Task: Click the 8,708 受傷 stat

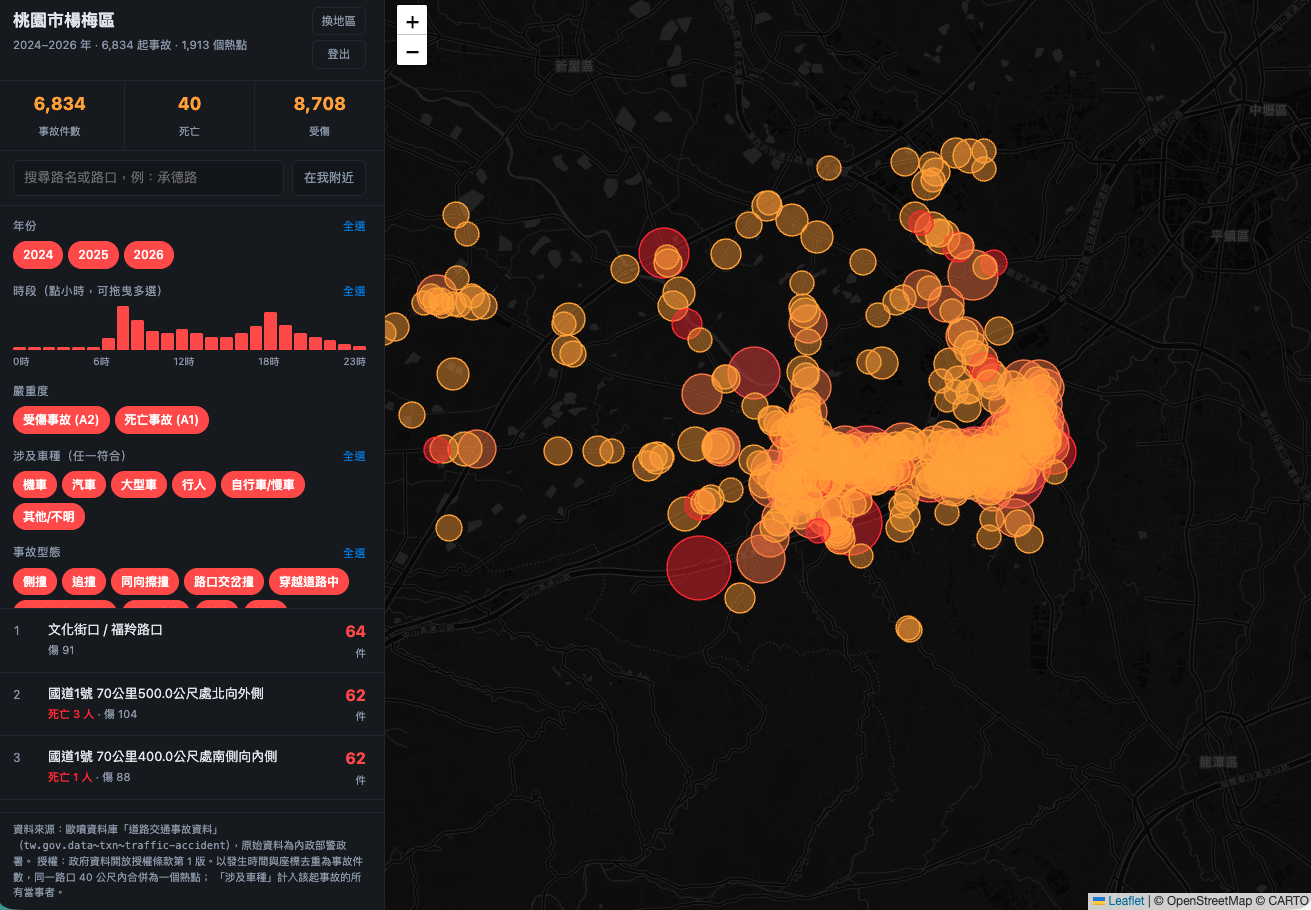Action: (x=320, y=115)
